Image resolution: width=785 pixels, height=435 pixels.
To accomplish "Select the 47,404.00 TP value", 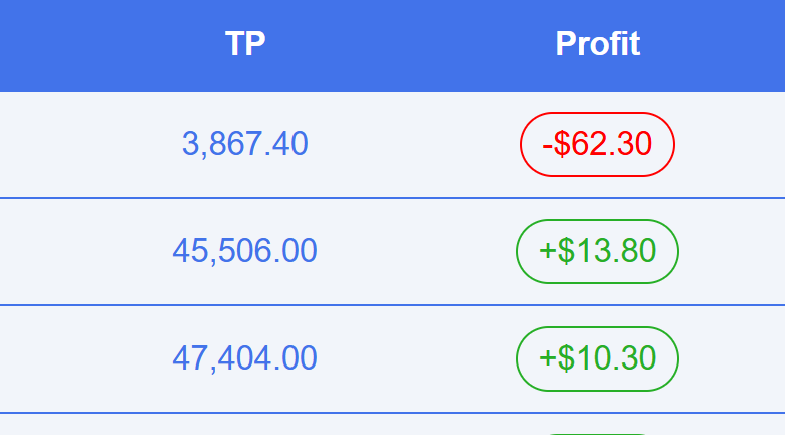I will point(245,357).
